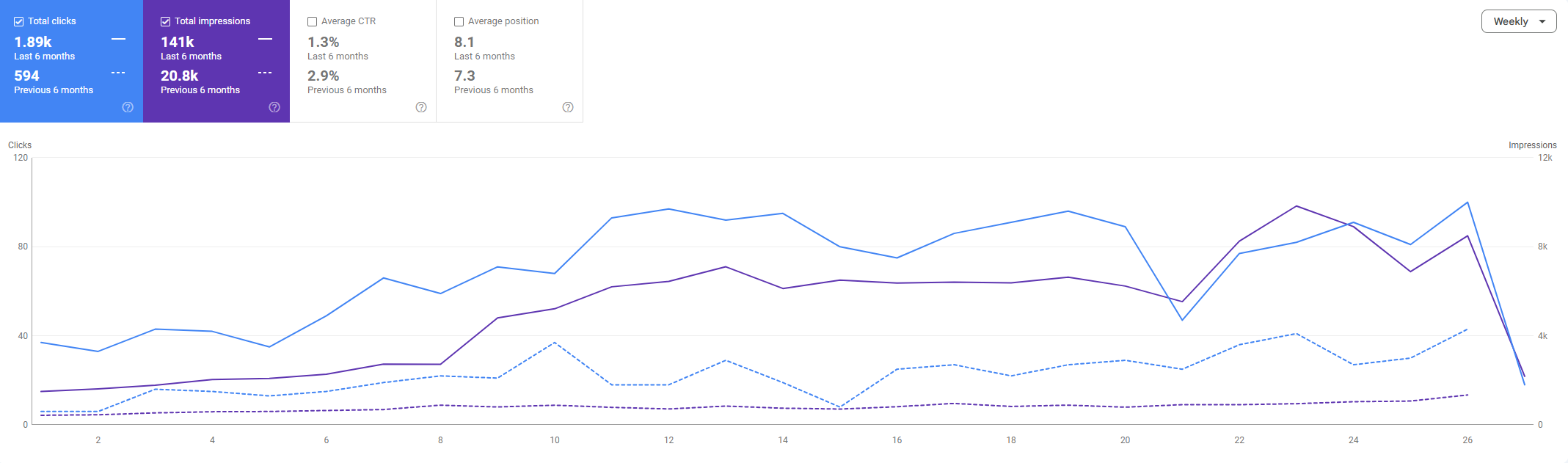Screen dimensions: 1568x463
Task: Click the help icon on Average position card
Action: [x=567, y=107]
